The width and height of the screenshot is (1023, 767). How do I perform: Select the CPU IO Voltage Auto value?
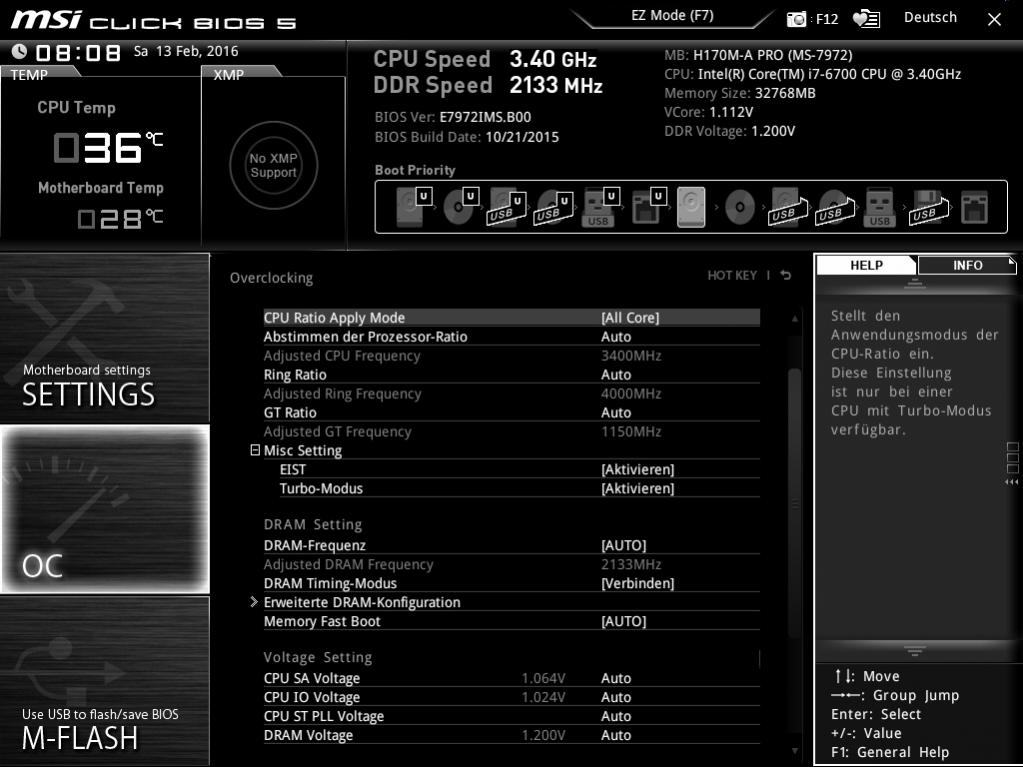616,697
